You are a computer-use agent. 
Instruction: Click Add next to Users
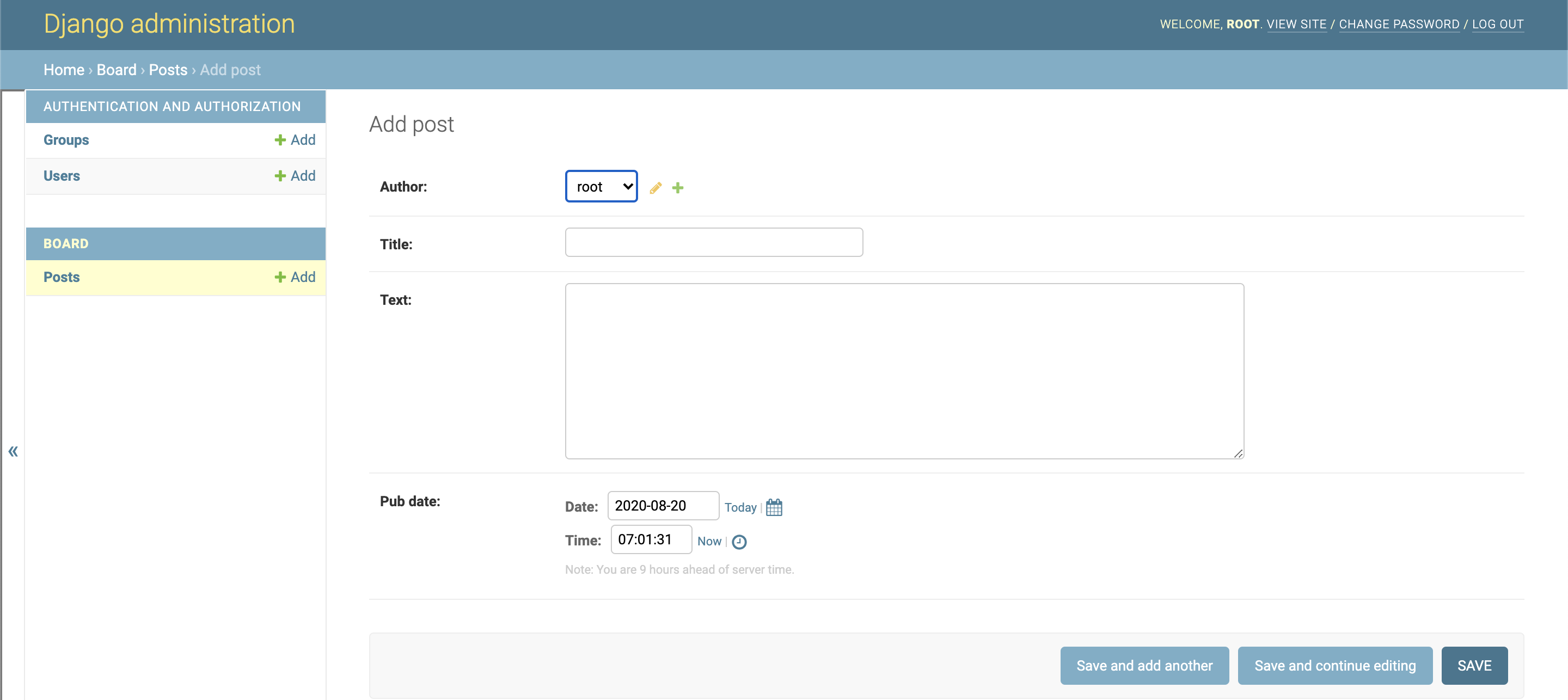295,176
